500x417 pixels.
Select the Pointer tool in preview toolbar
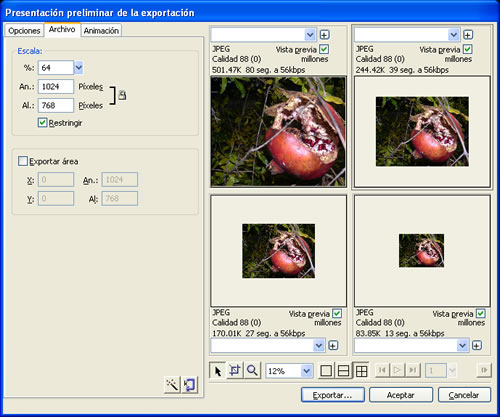(x=218, y=370)
